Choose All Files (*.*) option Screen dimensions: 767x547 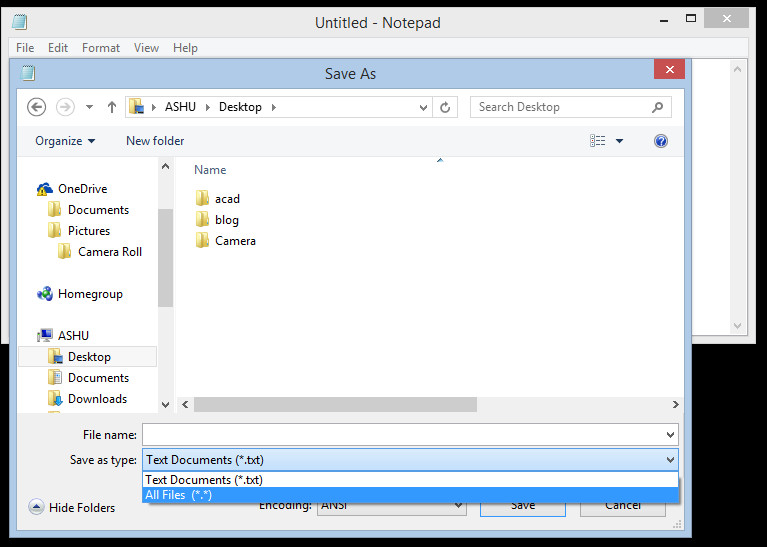(410, 495)
